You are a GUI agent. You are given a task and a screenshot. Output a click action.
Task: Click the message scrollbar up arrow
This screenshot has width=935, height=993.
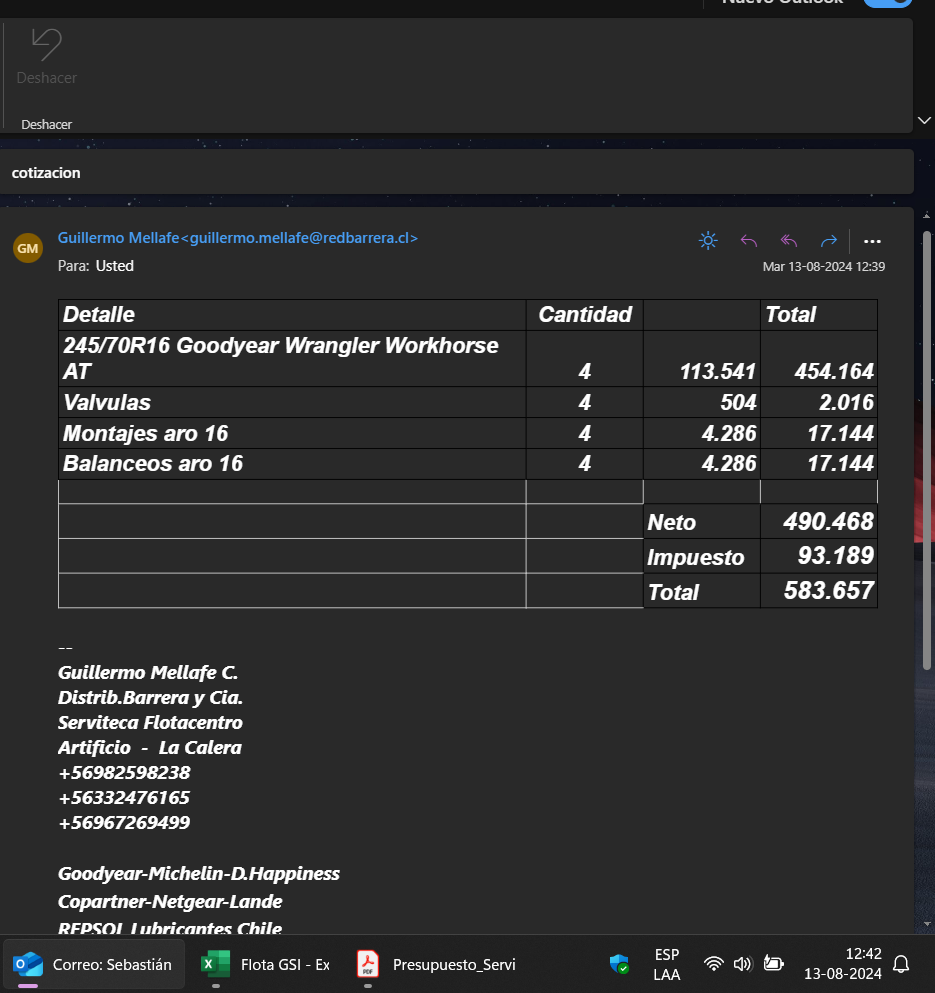click(x=927, y=216)
